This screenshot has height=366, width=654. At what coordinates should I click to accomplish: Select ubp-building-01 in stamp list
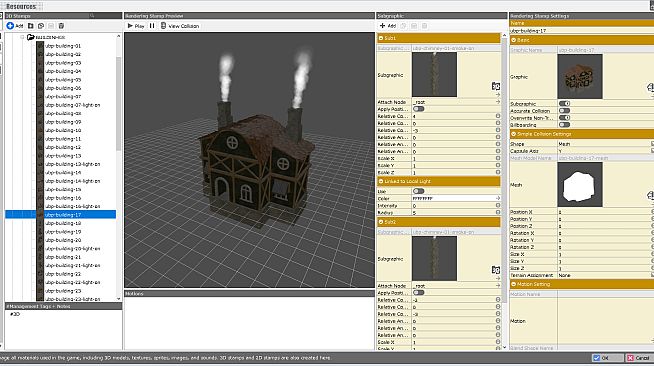click(x=63, y=46)
